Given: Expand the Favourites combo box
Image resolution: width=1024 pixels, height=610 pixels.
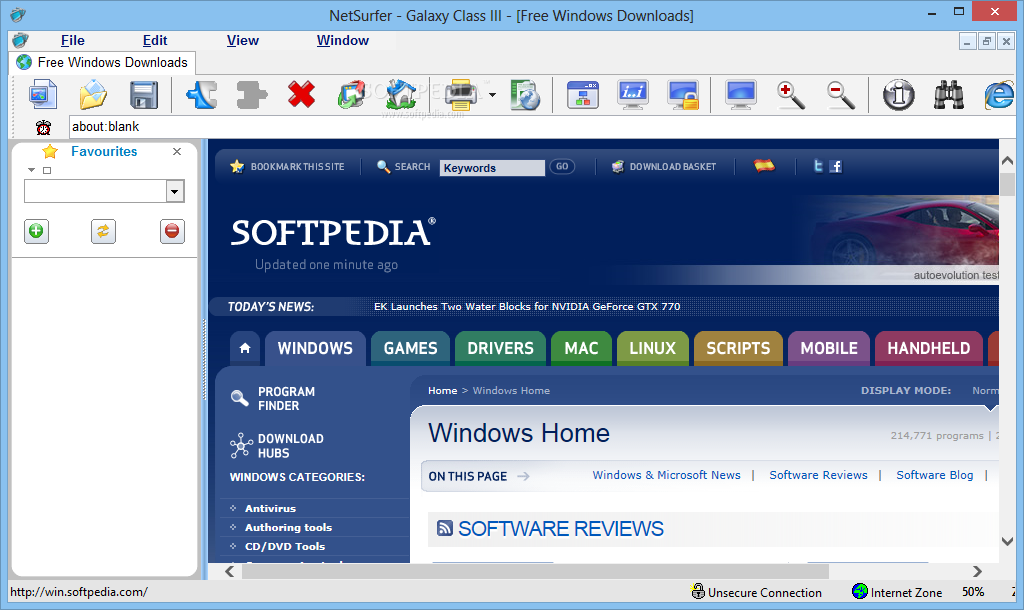Looking at the screenshot, I should coord(174,192).
